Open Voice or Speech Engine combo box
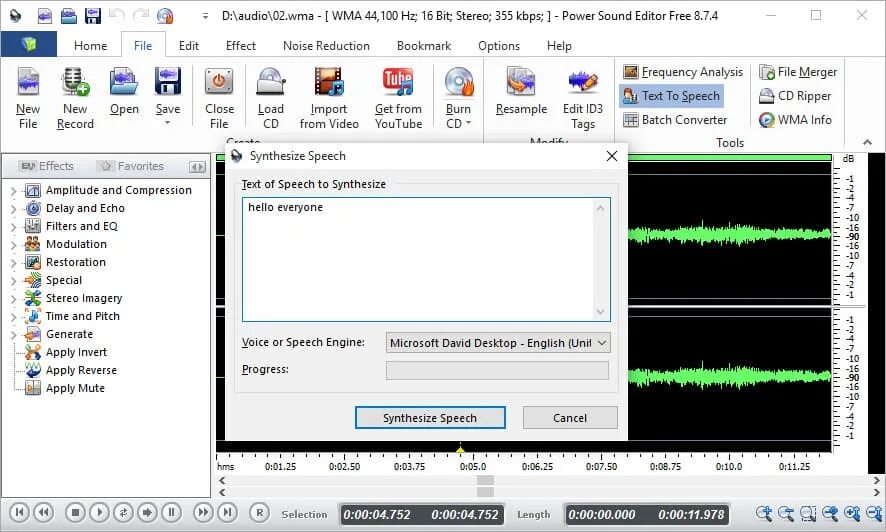Image resolution: width=886 pixels, height=532 pixels. click(x=498, y=343)
